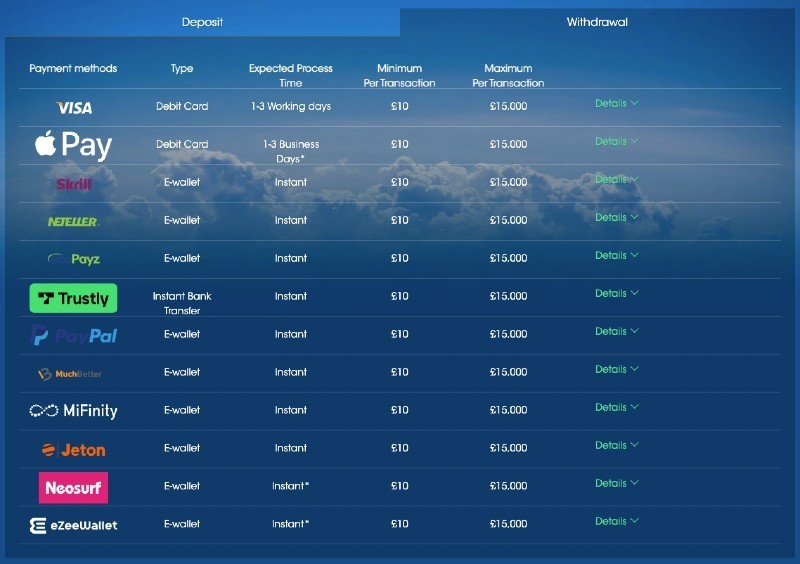Viewport: 800px width, 564px height.
Task: Click 'E-wallet' in the MuchBetter row
Action: (182, 372)
